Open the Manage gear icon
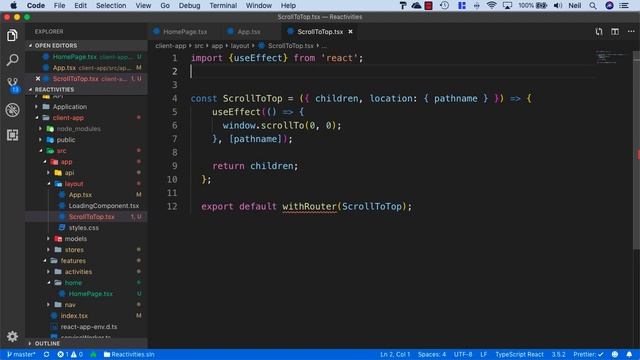Image resolution: width=640 pixels, height=360 pixels. pos(12,336)
